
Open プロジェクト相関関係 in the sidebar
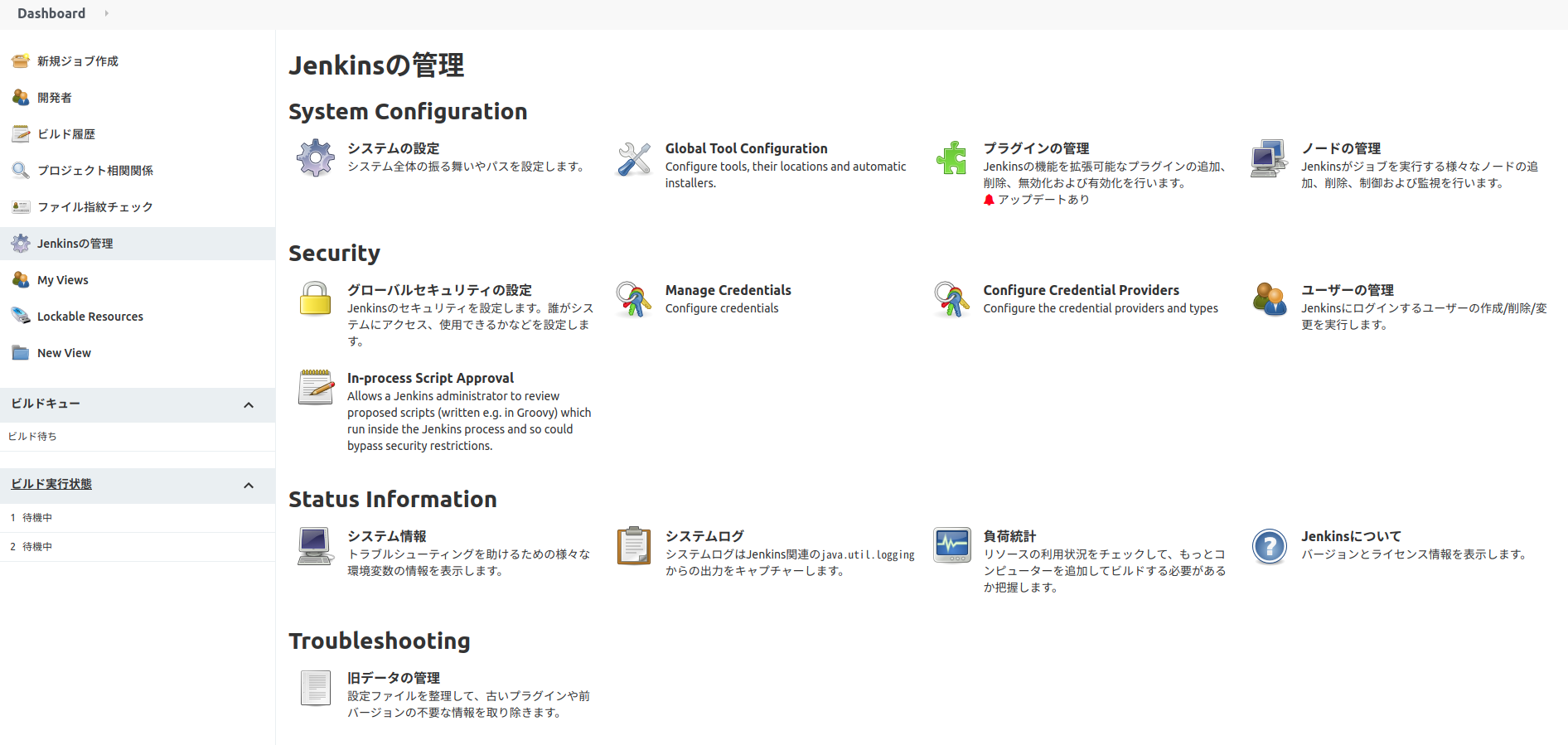point(95,171)
